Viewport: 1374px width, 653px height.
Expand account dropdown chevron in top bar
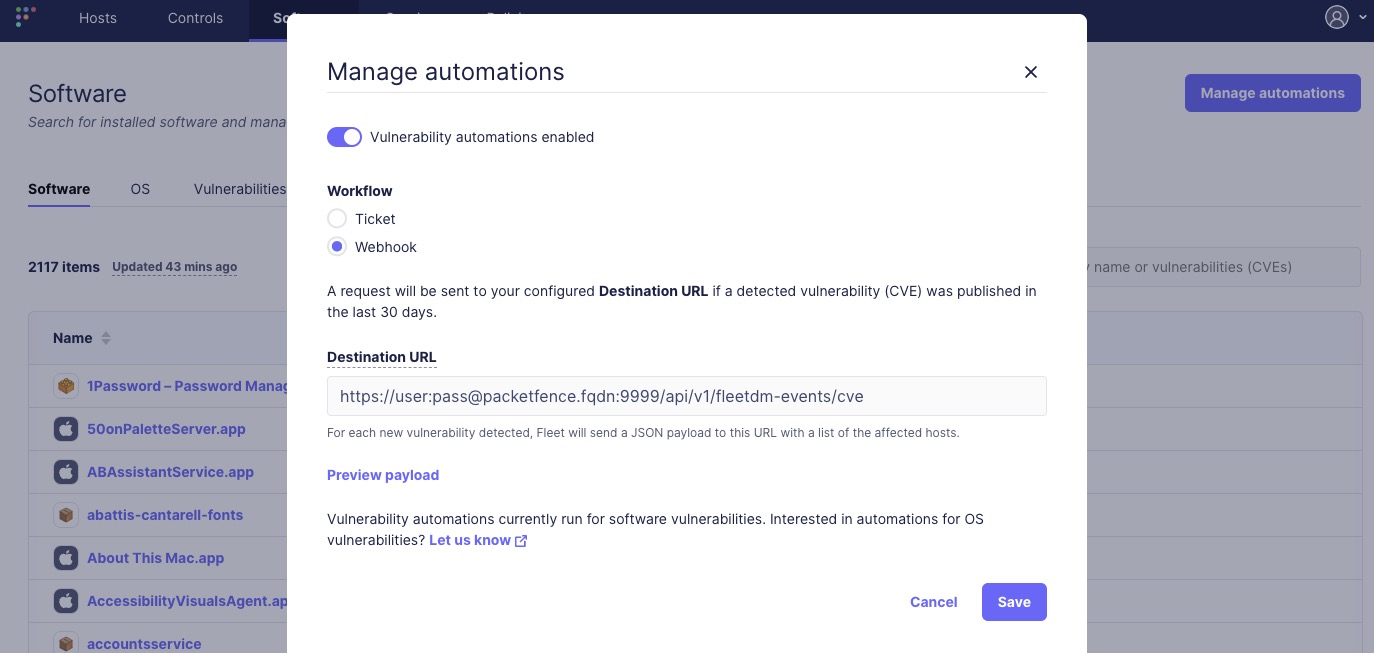(1362, 17)
